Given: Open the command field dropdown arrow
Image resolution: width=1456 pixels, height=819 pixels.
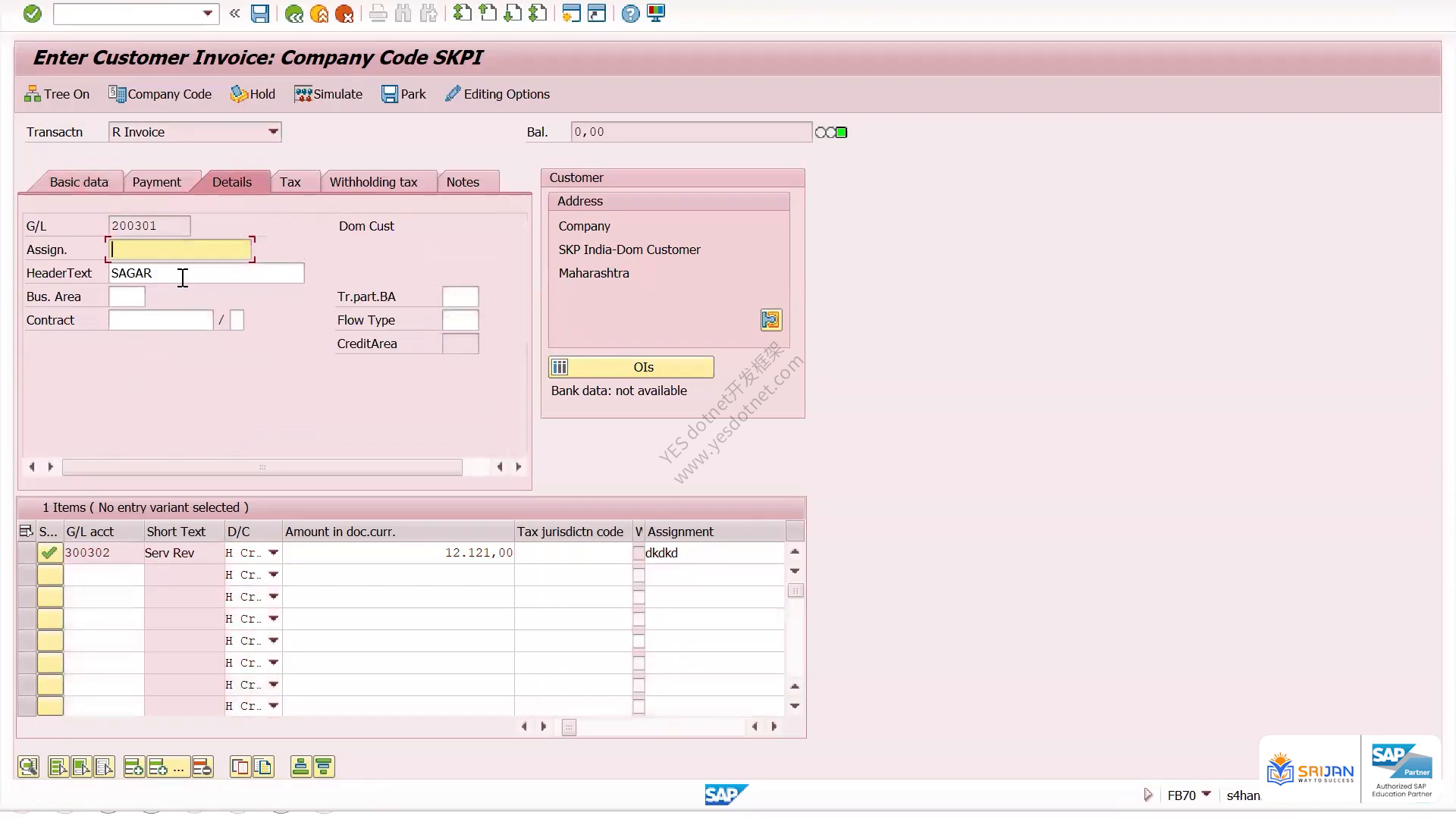Looking at the screenshot, I should pos(208,14).
